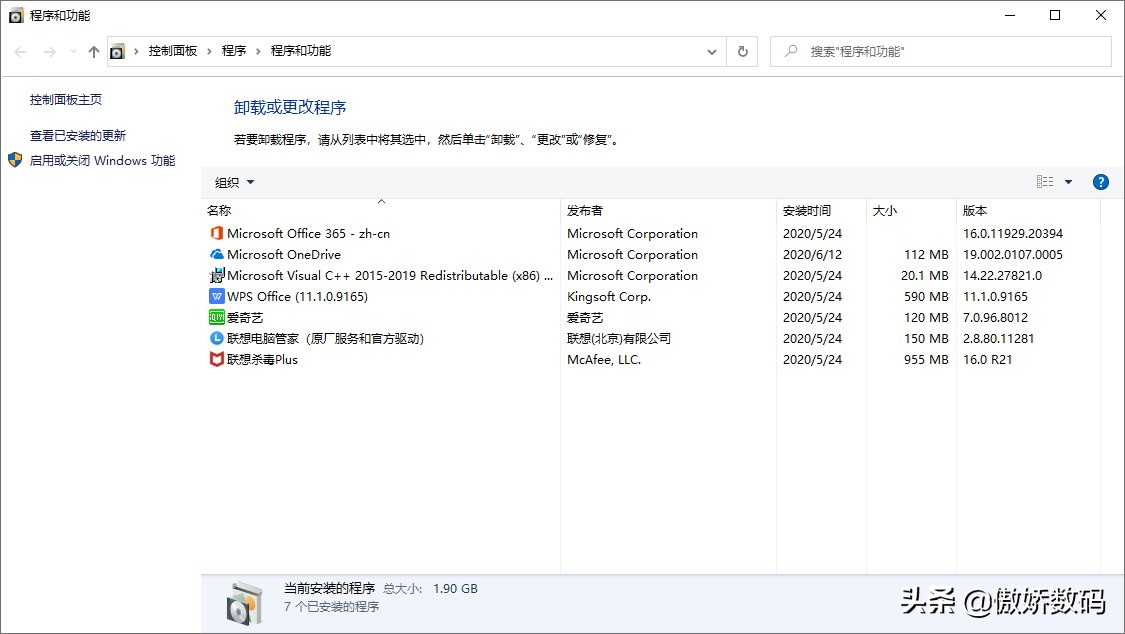
Task: Select 联想电脑管家 (原厂服务和官方驱动) entry
Action: pos(325,339)
